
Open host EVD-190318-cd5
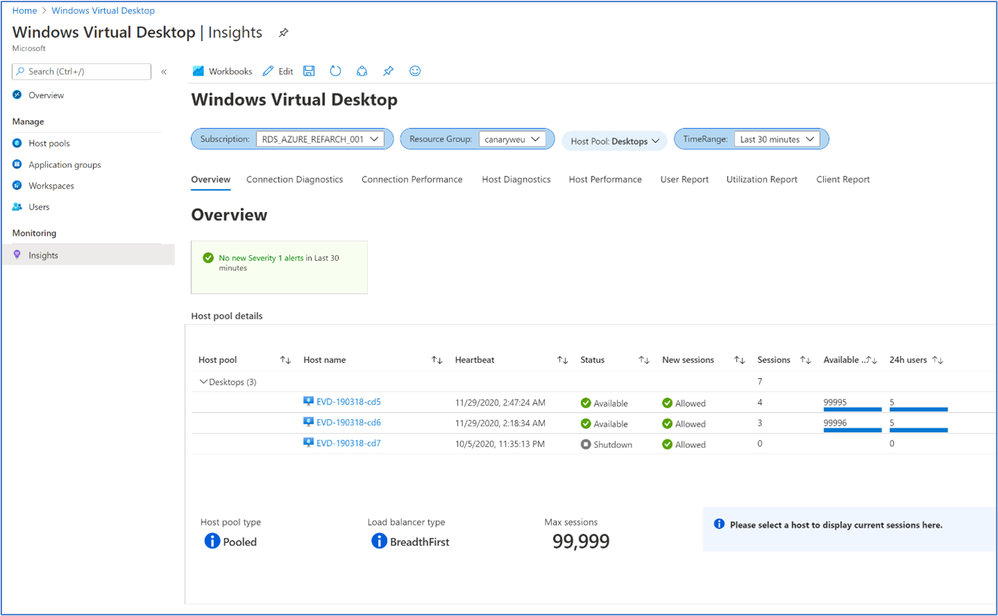point(349,402)
